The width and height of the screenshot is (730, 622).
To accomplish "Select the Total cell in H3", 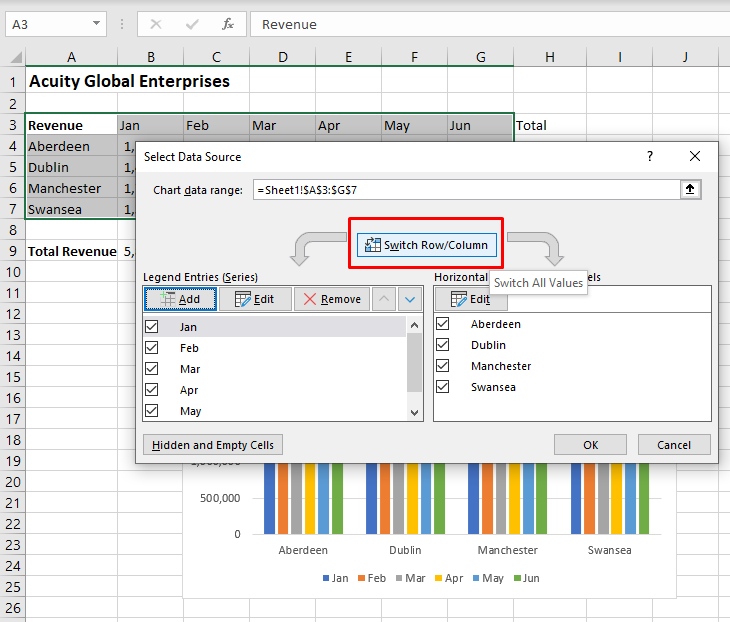I will [x=550, y=125].
